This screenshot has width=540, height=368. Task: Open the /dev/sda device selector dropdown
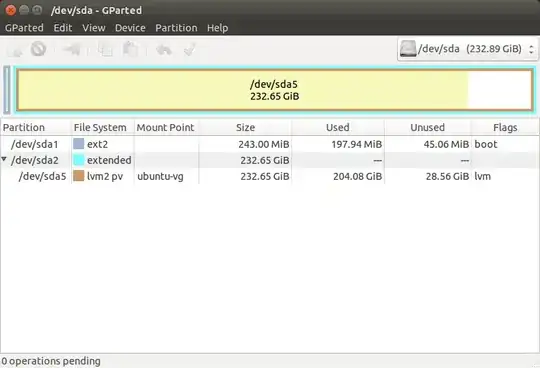[x=467, y=49]
